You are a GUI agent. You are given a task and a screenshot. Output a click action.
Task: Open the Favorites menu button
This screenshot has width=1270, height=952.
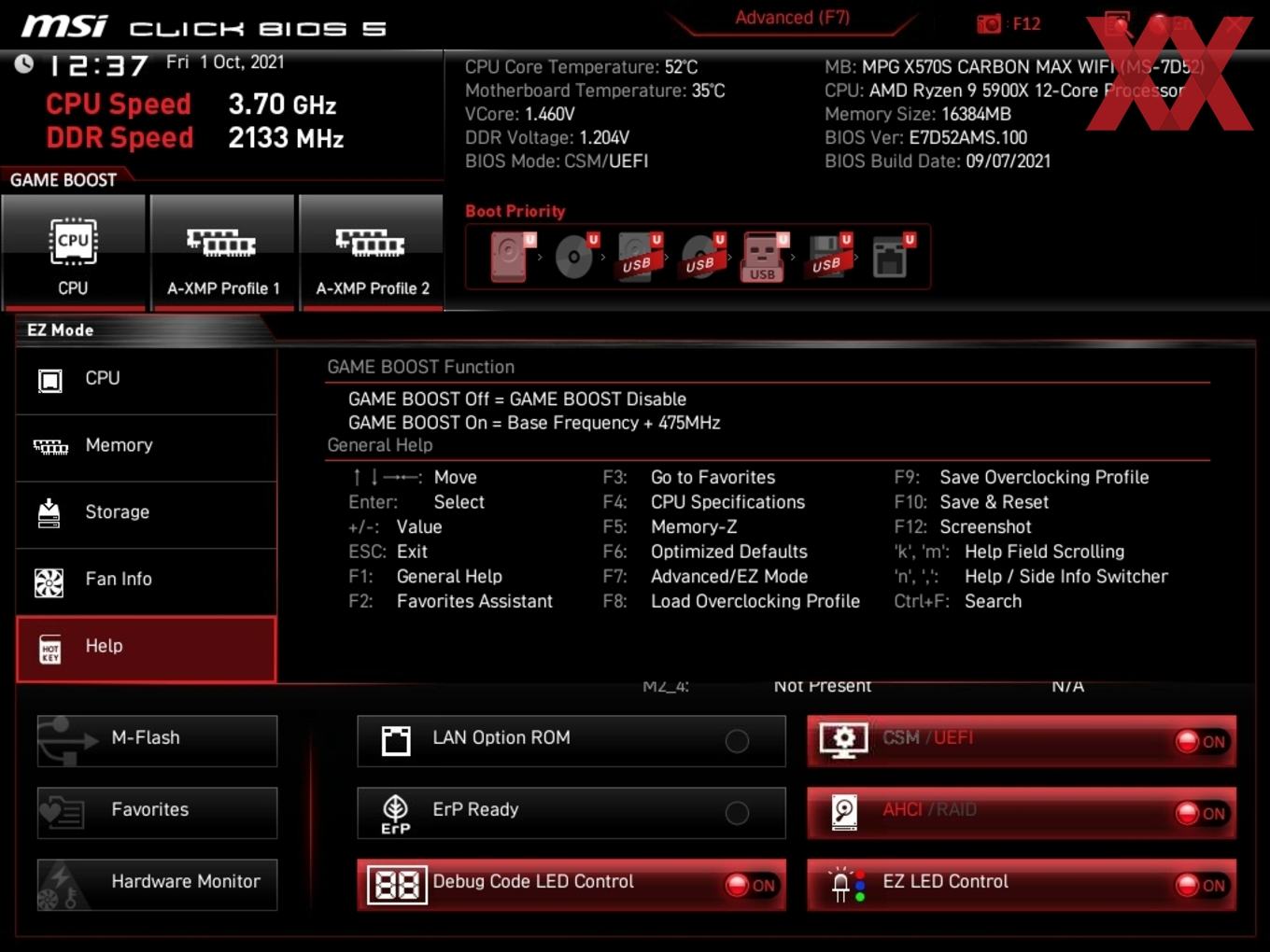[157, 812]
